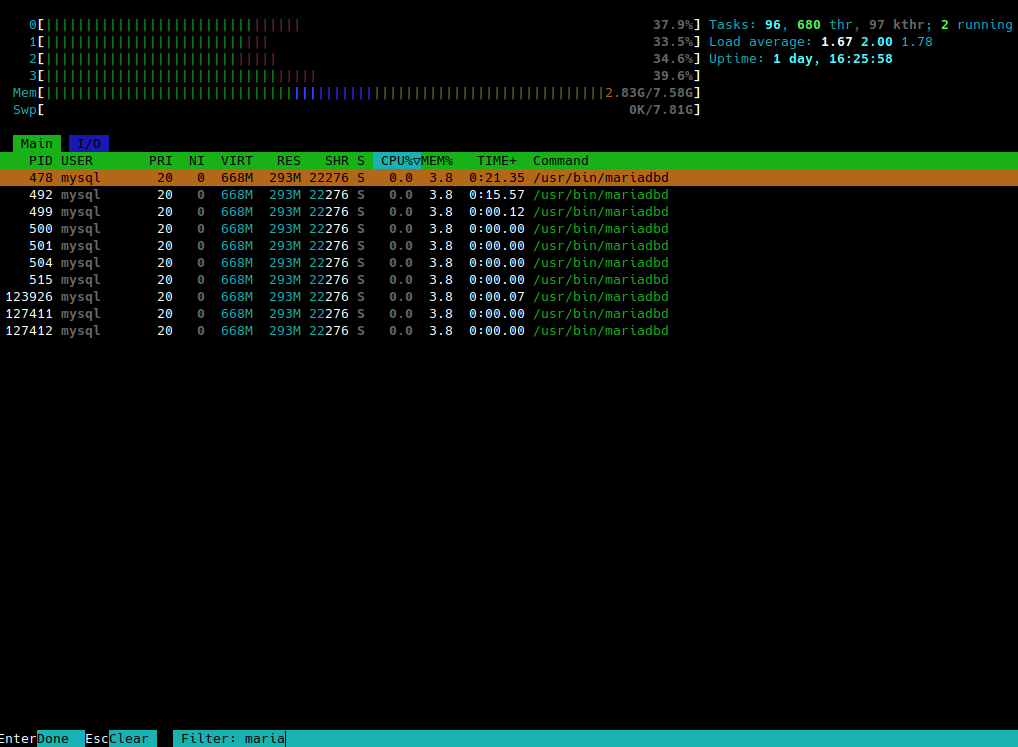Screen dimensions: 1018x747
Task: Select process row with PID 499
Action: pyautogui.click(x=509, y=212)
